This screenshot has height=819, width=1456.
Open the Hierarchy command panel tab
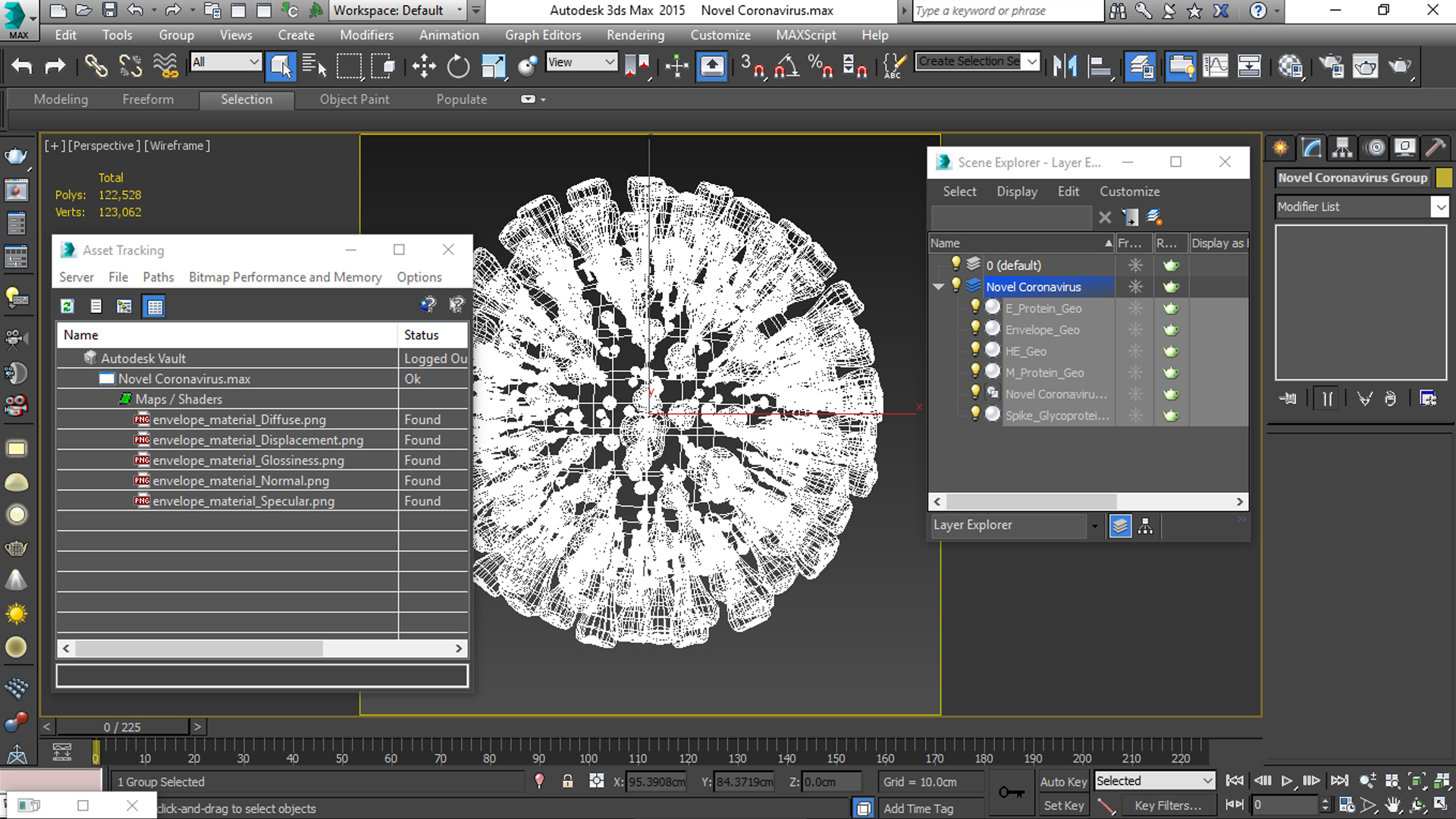click(x=1342, y=148)
